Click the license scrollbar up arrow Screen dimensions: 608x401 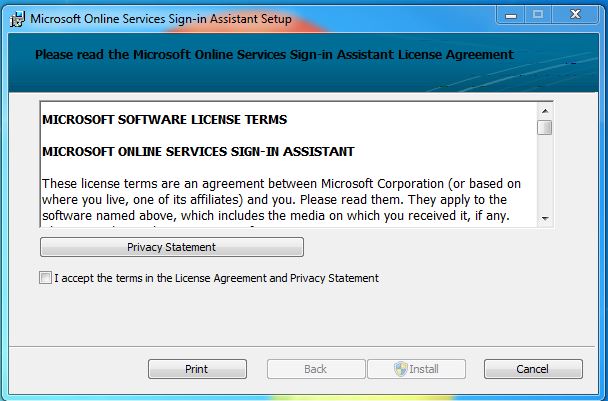point(545,110)
